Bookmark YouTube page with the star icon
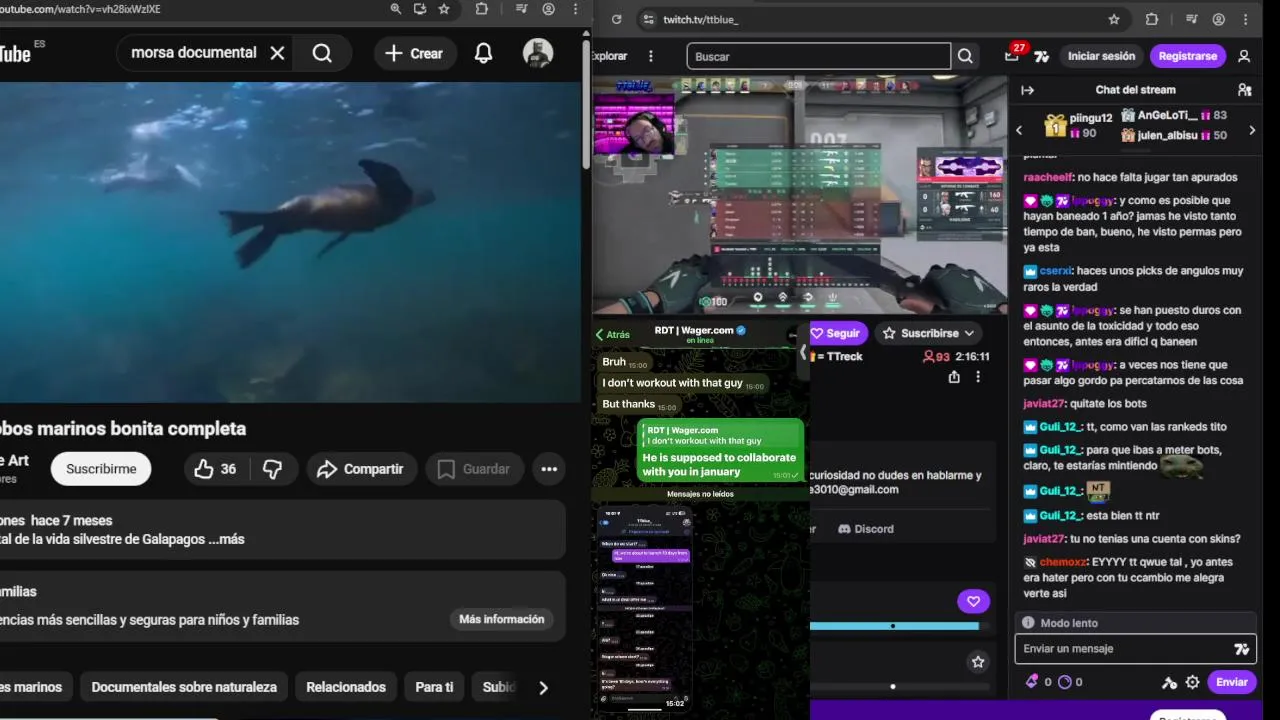This screenshot has width=1280, height=720. click(444, 9)
